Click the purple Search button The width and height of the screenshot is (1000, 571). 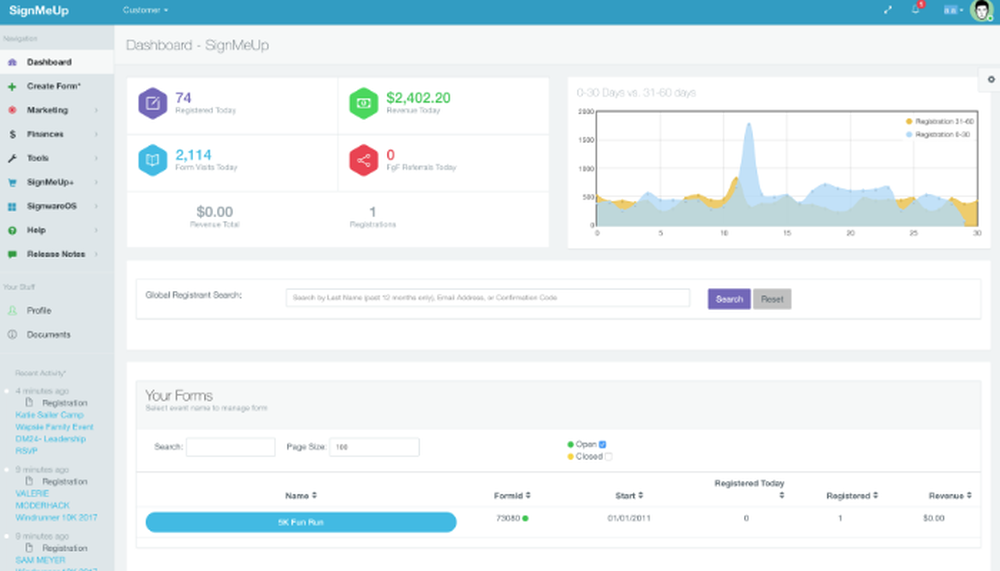click(729, 299)
